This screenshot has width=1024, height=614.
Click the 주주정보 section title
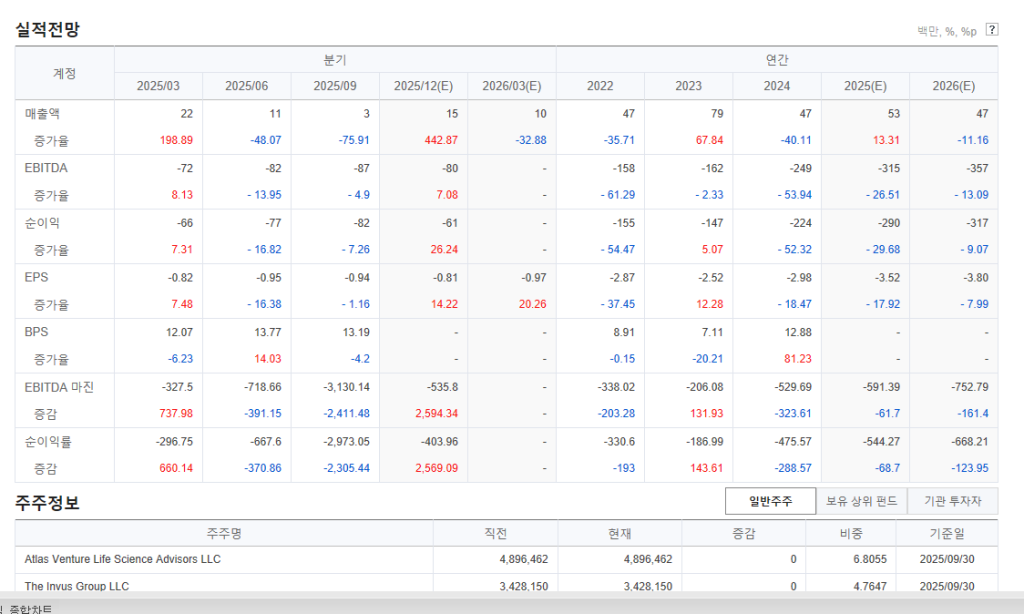click(x=47, y=502)
